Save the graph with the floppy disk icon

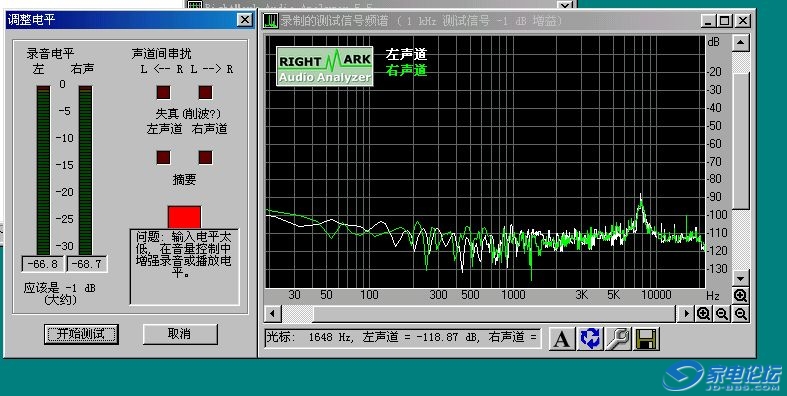646,339
